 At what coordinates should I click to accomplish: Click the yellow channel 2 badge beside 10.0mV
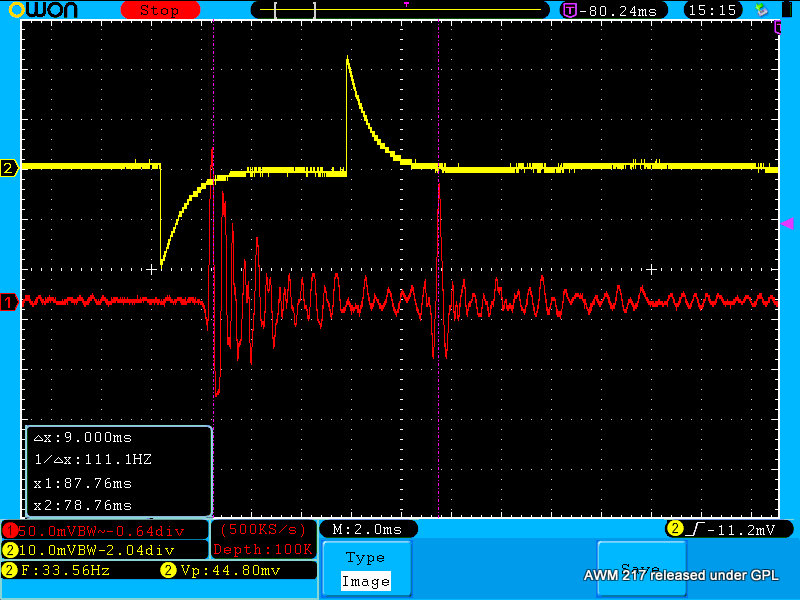click(x=10, y=550)
